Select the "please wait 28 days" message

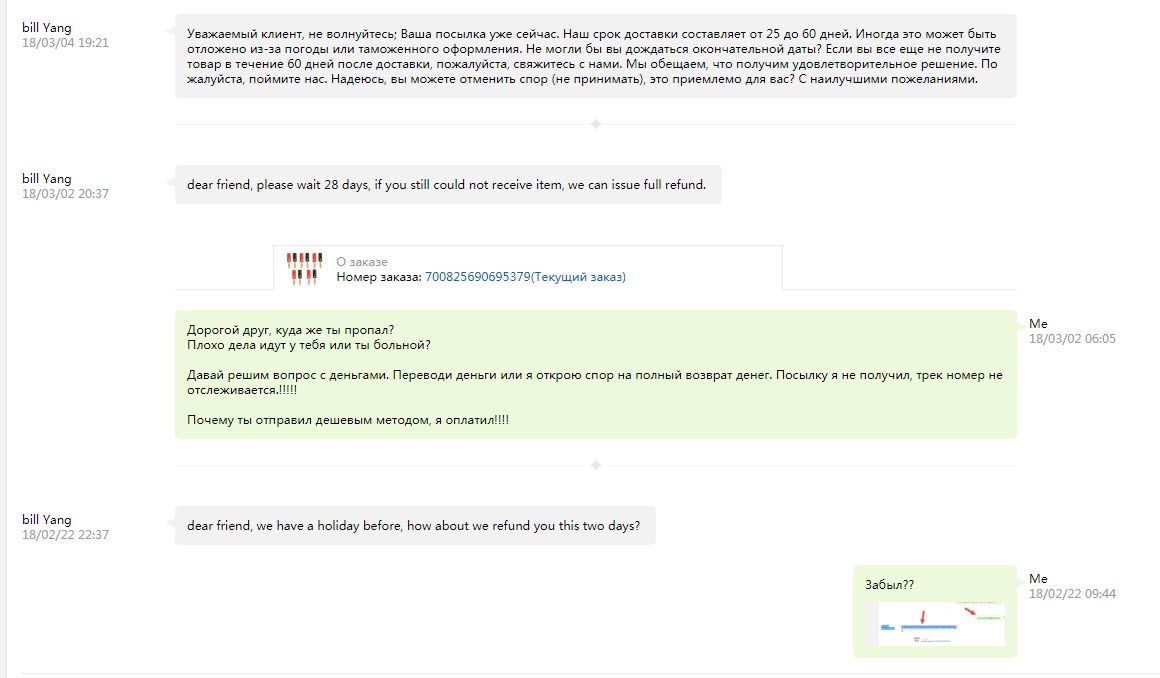(447, 185)
